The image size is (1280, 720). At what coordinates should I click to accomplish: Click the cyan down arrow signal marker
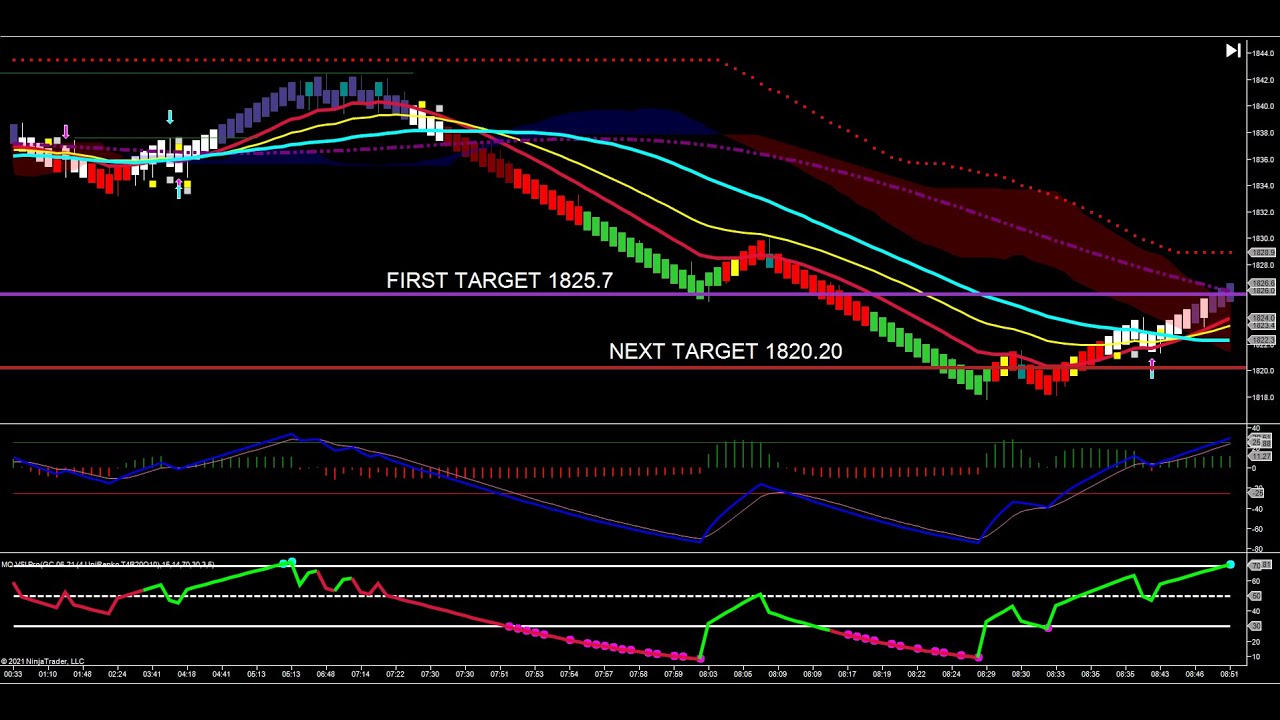[170, 118]
